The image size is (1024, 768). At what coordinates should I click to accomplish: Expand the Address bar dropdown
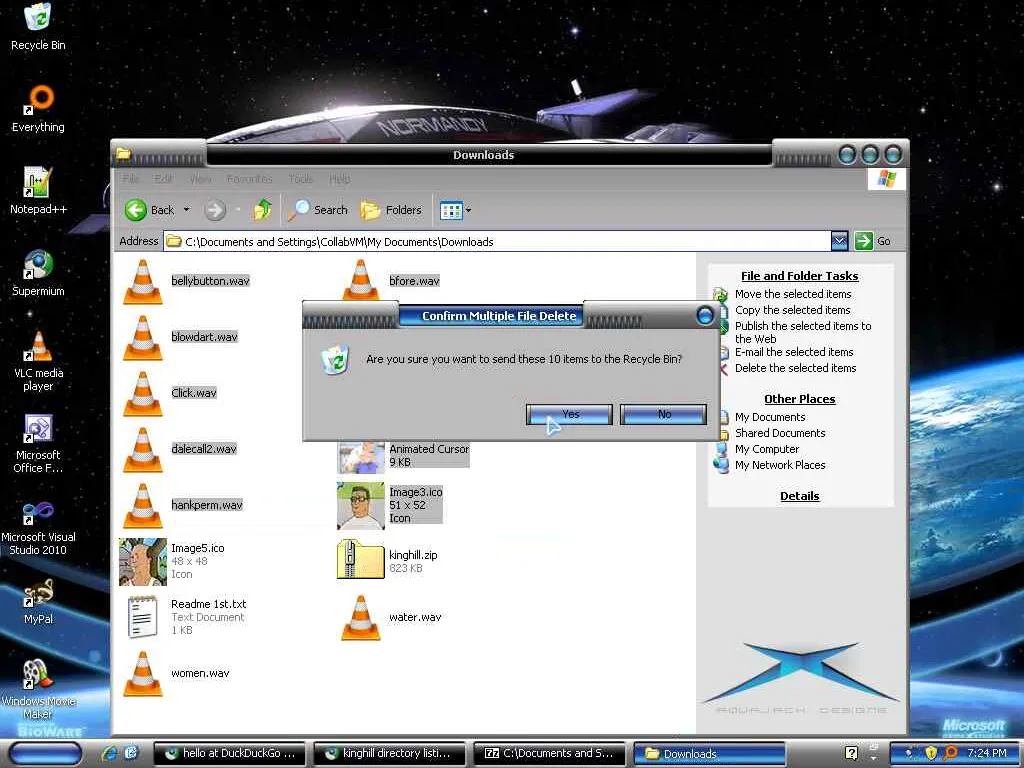[839, 241]
